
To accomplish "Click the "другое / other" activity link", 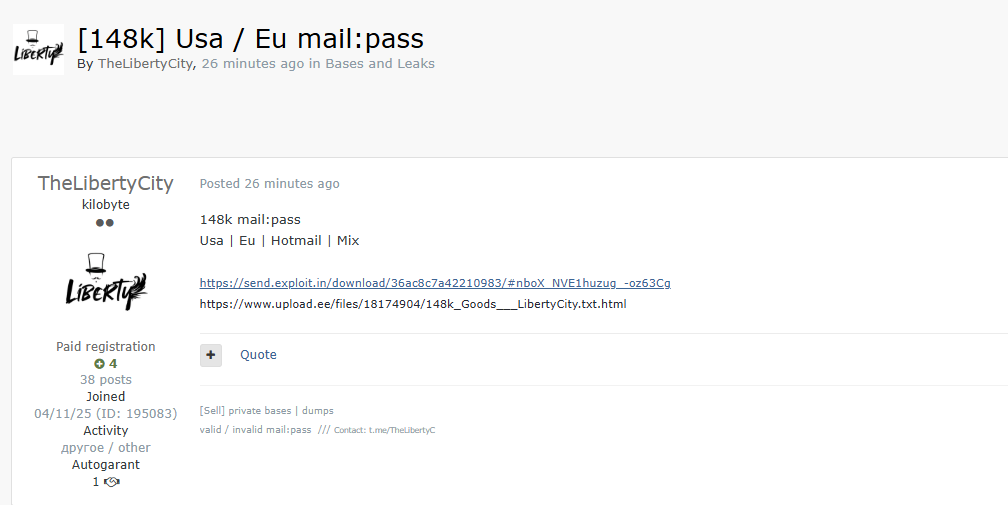I will point(105,448).
